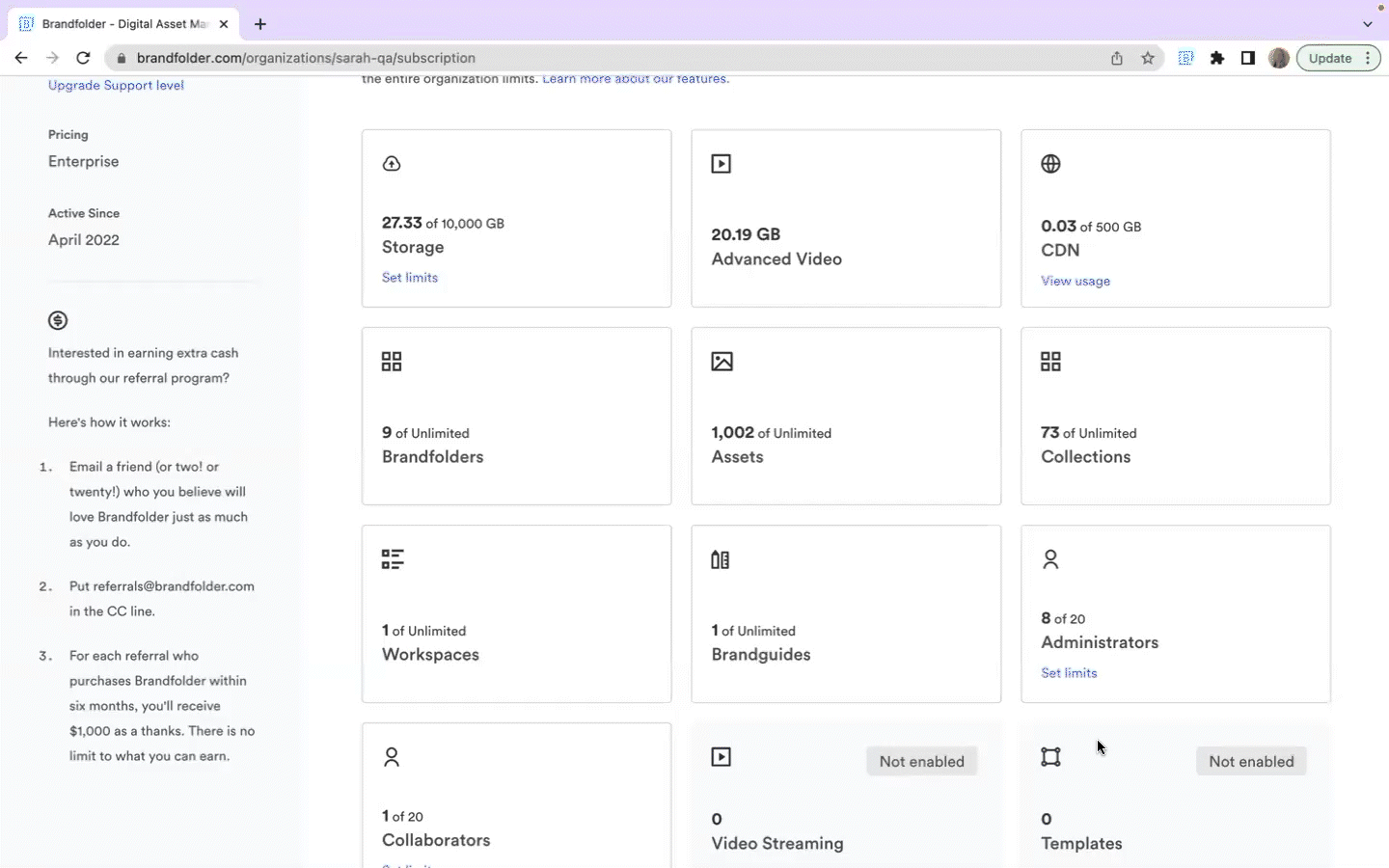Expand the browser tab search chevron
This screenshot has width=1389, height=868.
tap(1368, 24)
